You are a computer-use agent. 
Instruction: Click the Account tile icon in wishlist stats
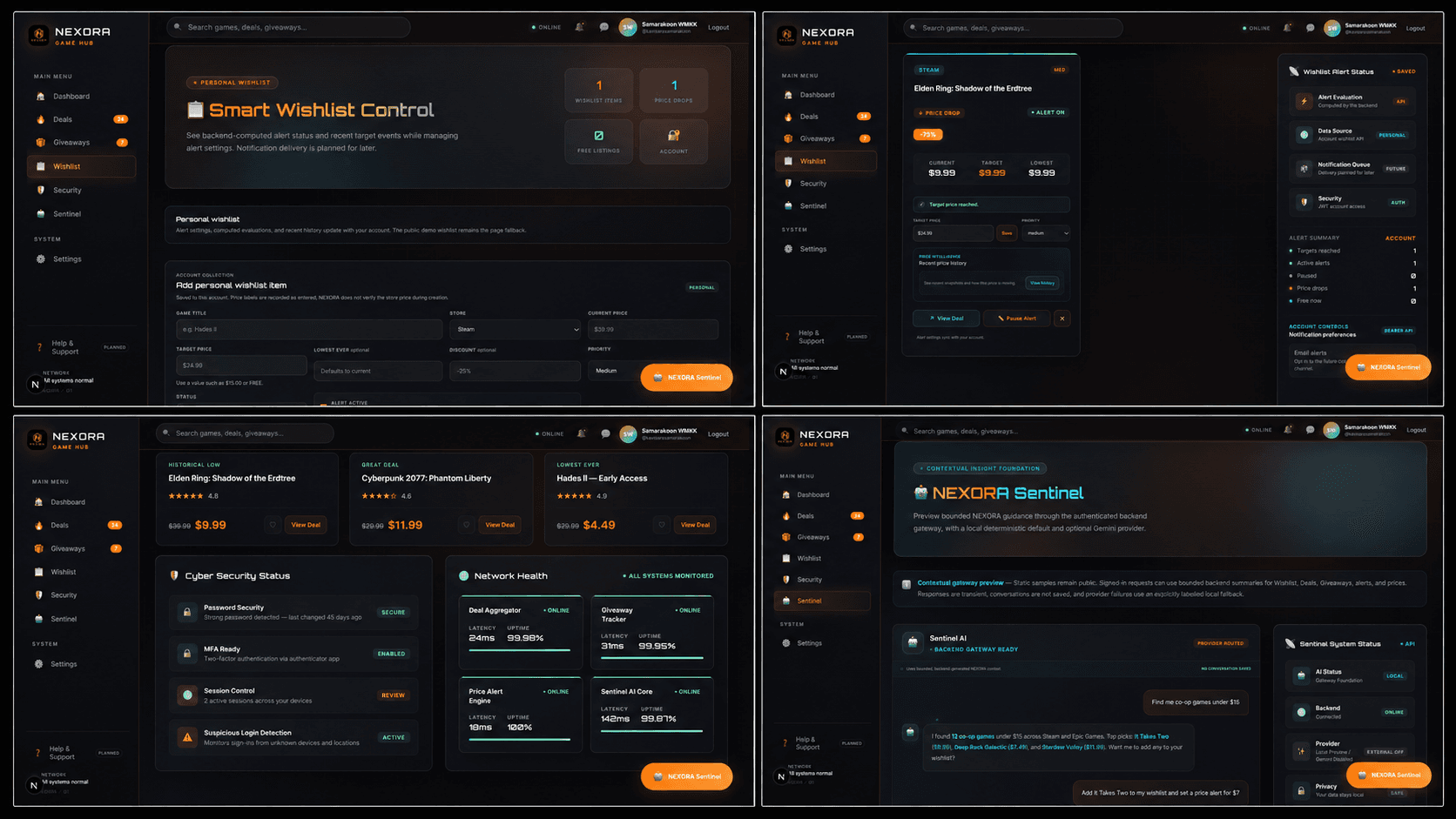(673, 136)
